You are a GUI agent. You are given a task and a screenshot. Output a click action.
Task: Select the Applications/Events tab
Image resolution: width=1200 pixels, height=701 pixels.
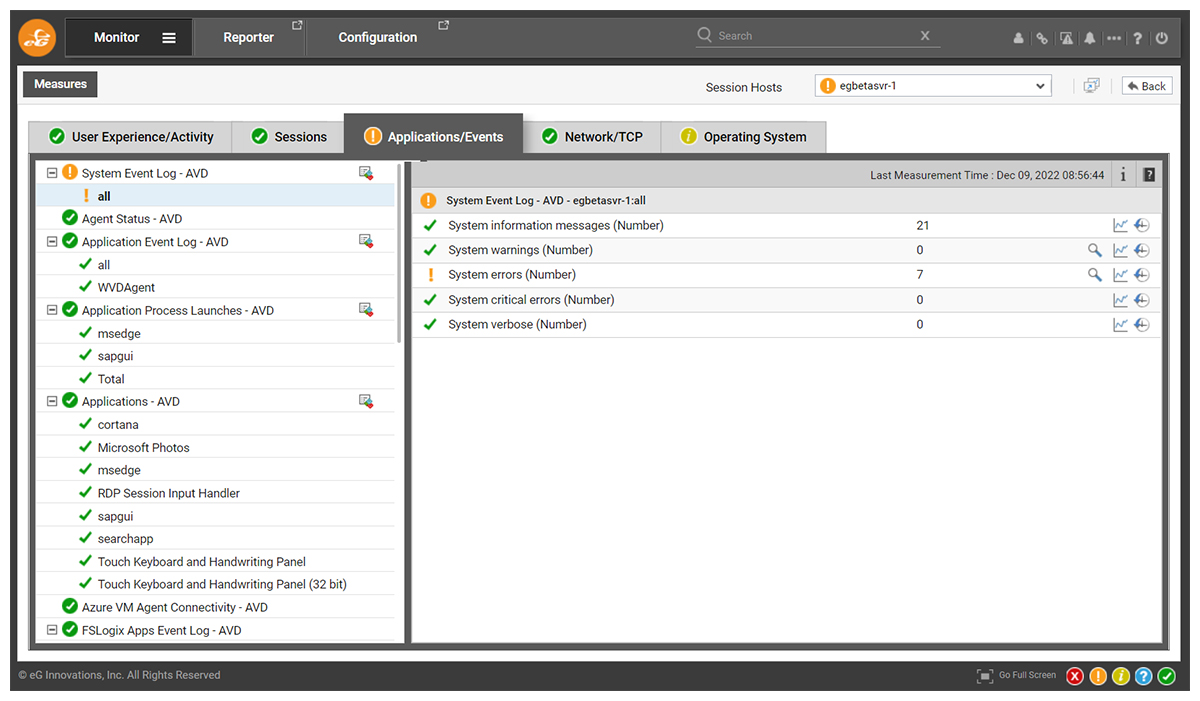pyautogui.click(x=433, y=135)
